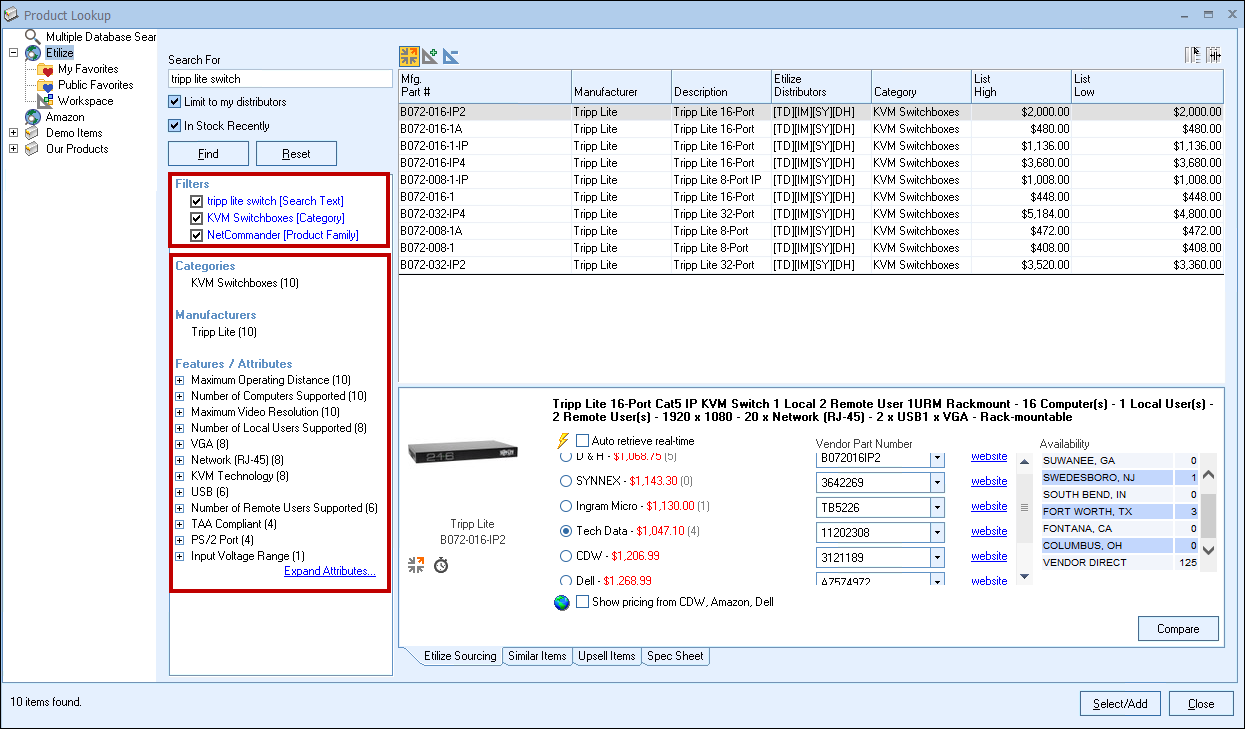1245x729 pixels.
Task: Click the Search For text field
Action: click(280, 79)
